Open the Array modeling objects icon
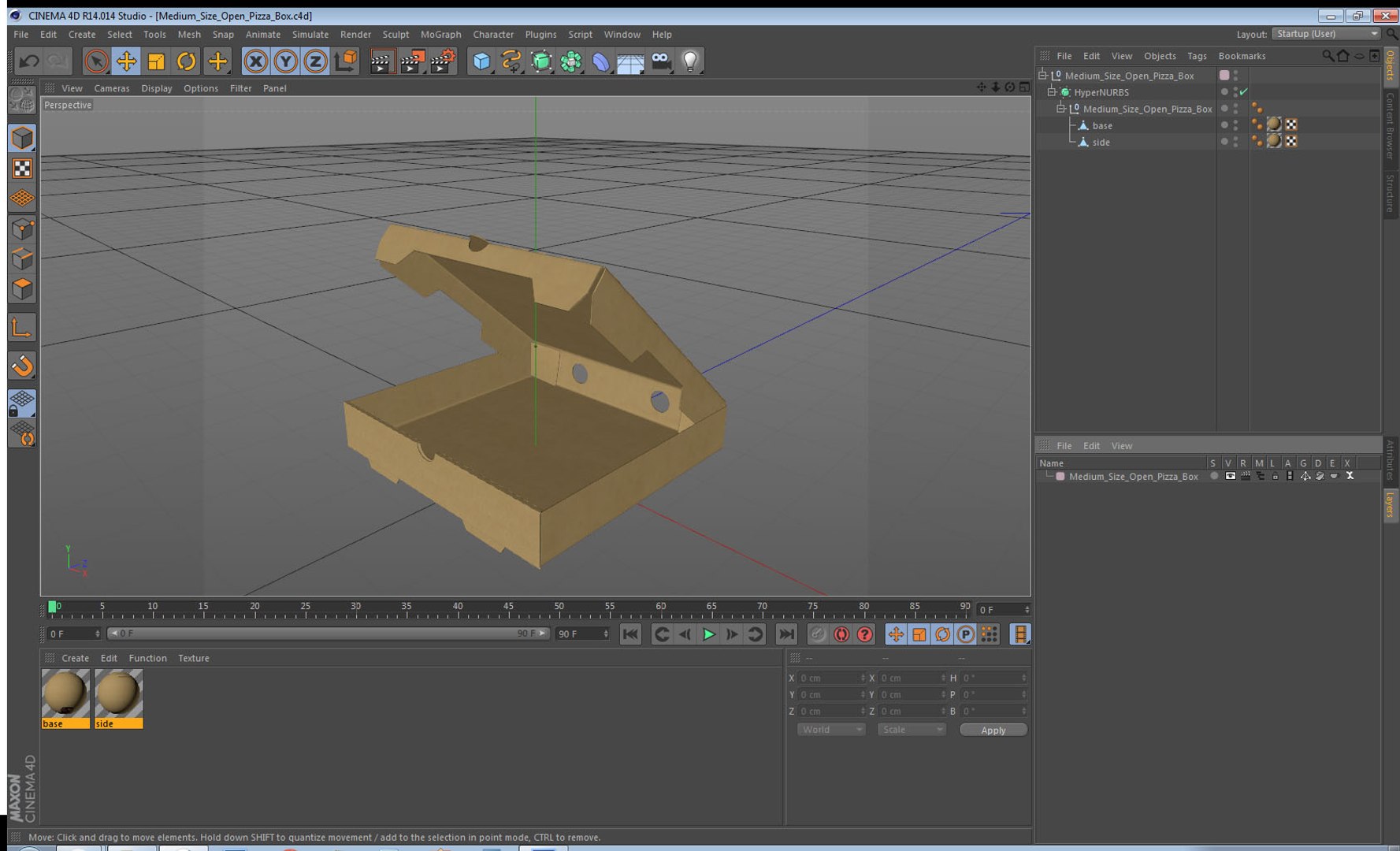This screenshot has width=1400, height=851. click(x=571, y=61)
